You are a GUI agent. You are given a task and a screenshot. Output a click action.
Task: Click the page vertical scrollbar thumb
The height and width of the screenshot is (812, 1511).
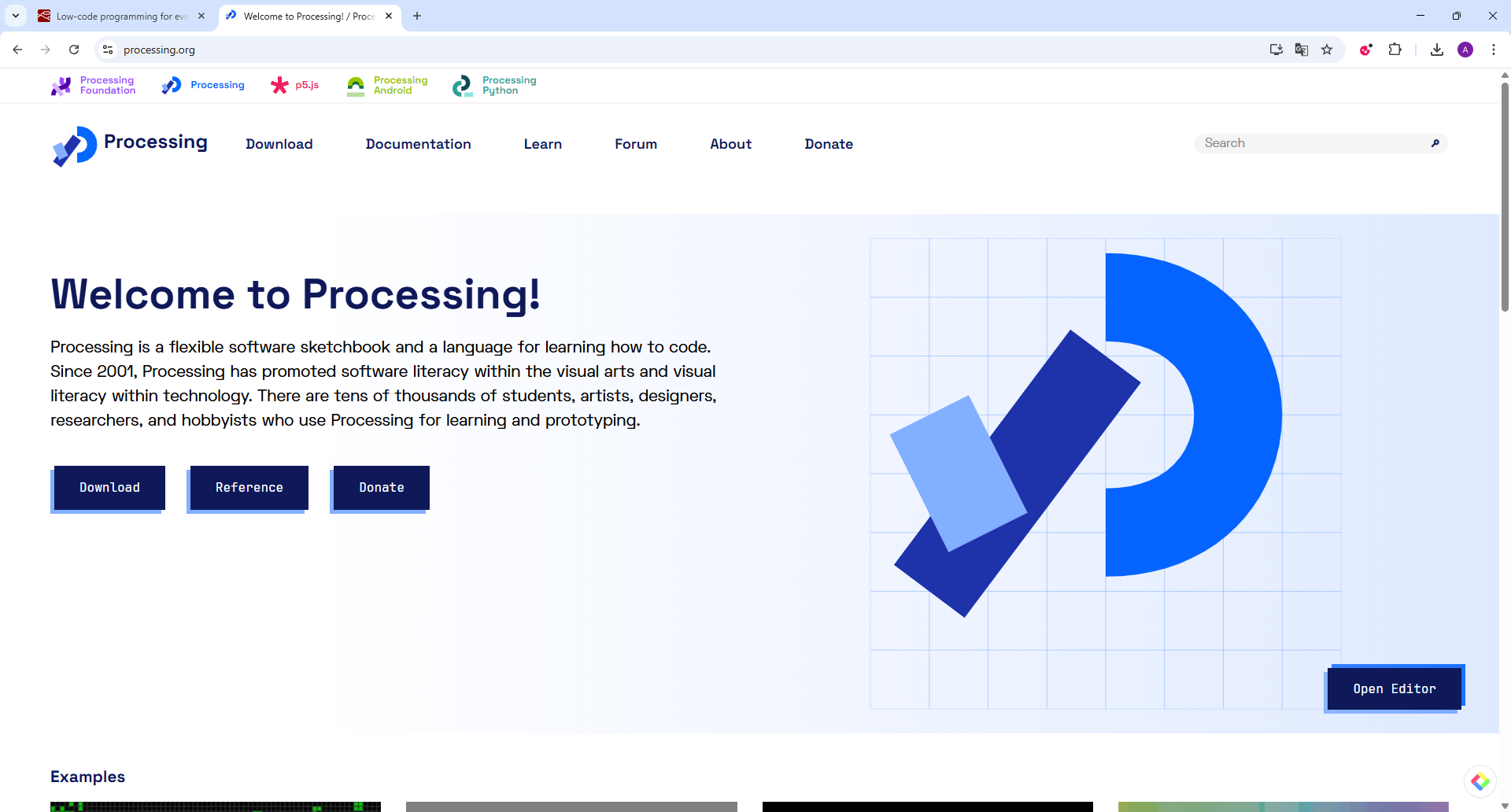tap(1505, 197)
